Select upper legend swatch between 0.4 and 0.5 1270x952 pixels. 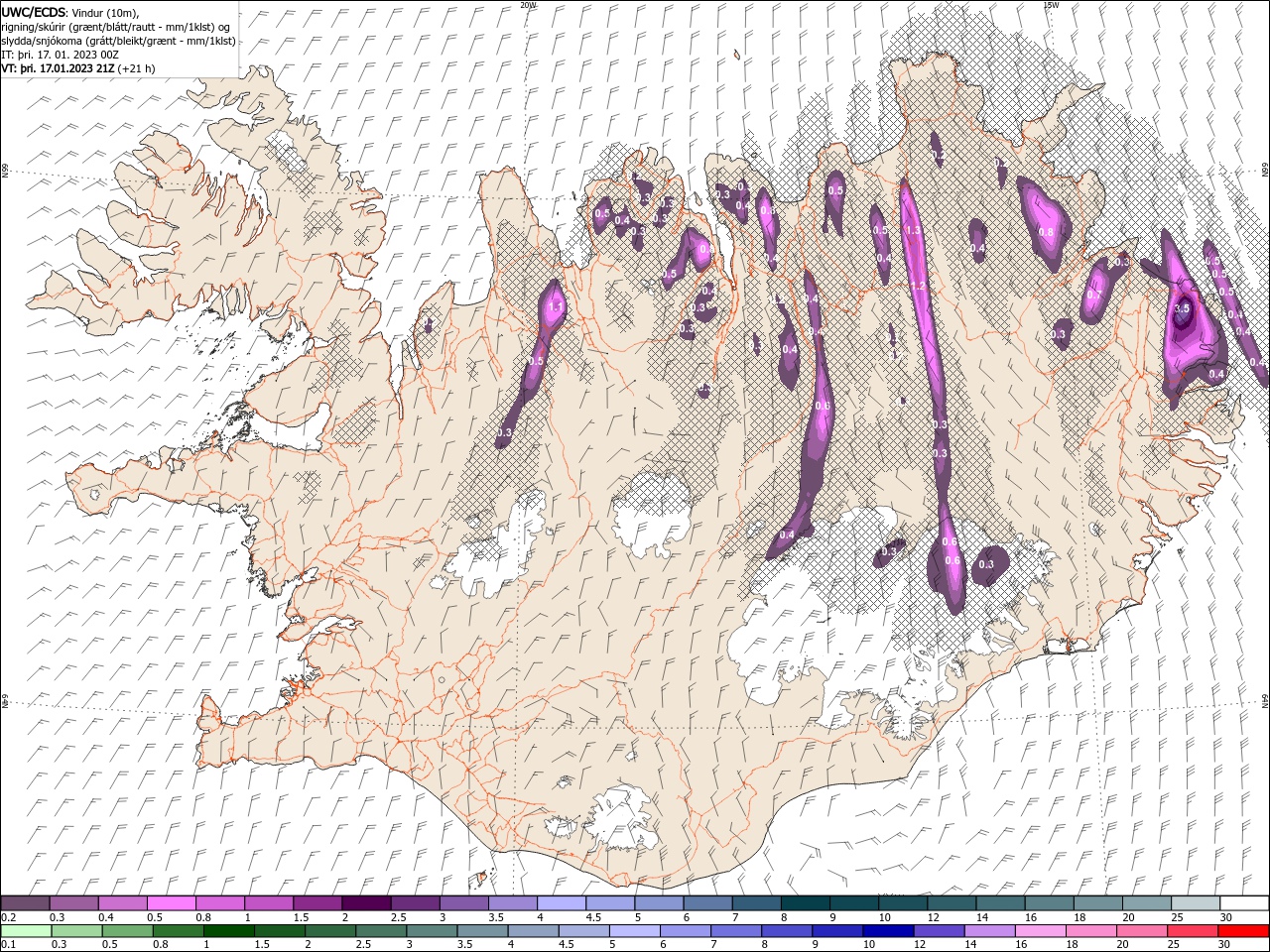click(122, 903)
